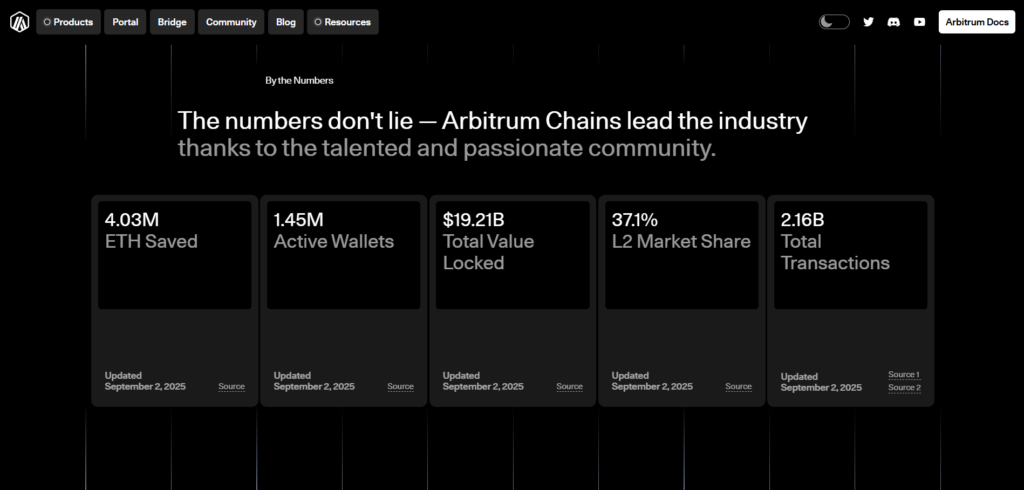Open the Twitter social link
1024x490 pixels.
click(x=868, y=22)
